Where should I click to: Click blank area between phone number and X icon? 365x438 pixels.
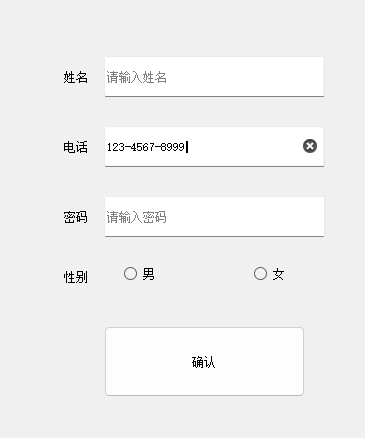[245, 147]
